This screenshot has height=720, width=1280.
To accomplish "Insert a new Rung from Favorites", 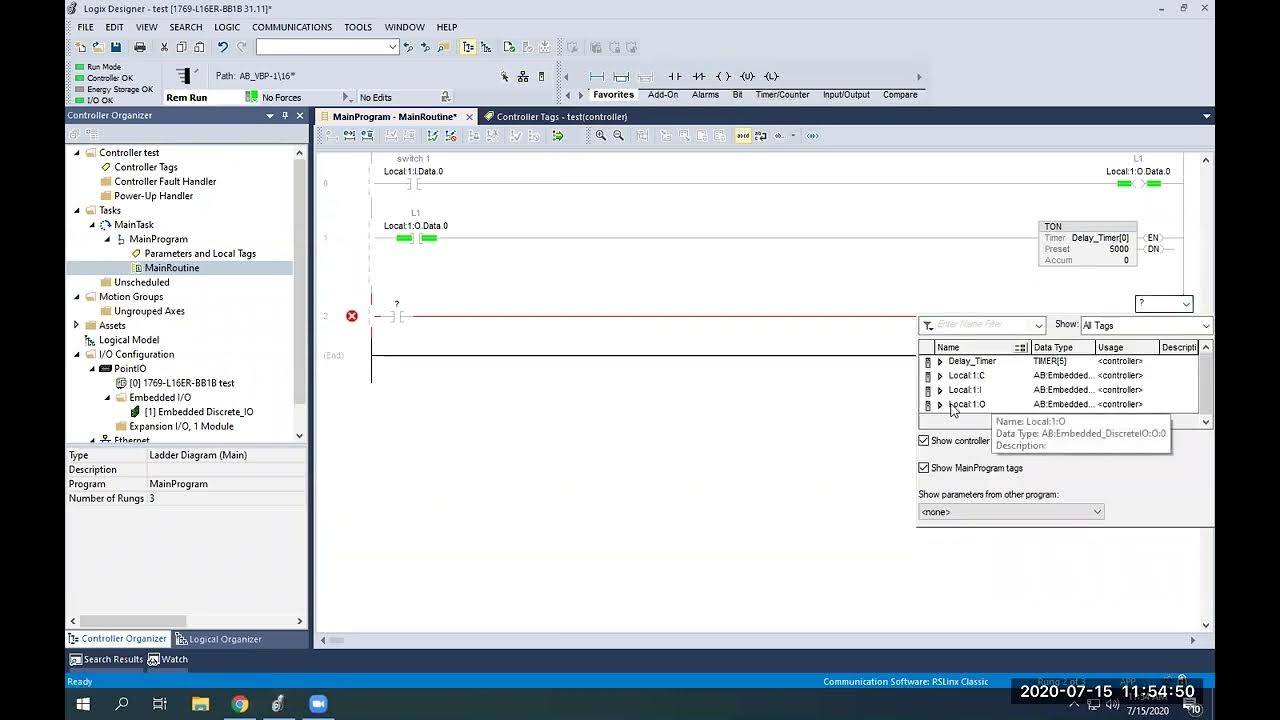I will 597,76.
